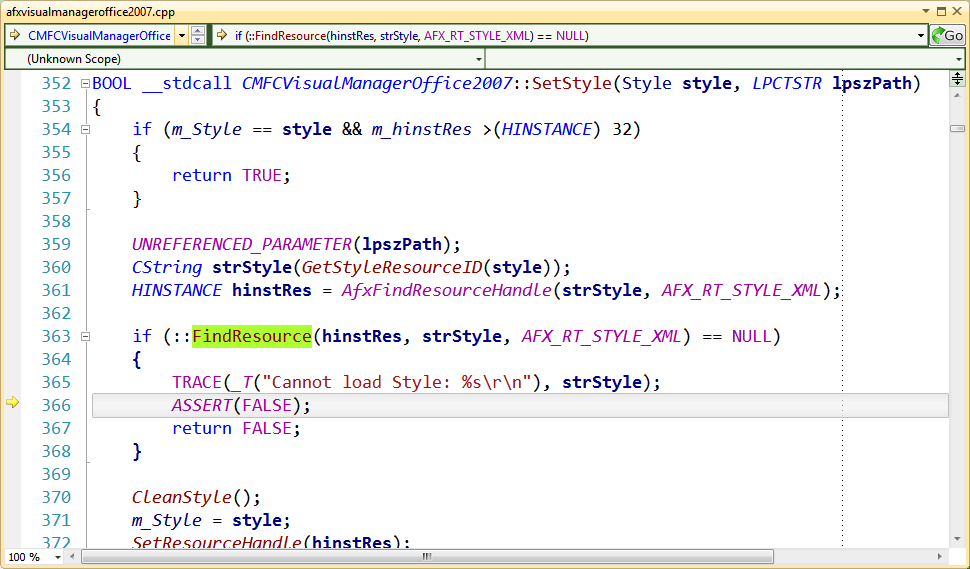Click the SetStyle function name on line 352
The height and width of the screenshot is (569, 970).
pyautogui.click(x=572, y=83)
